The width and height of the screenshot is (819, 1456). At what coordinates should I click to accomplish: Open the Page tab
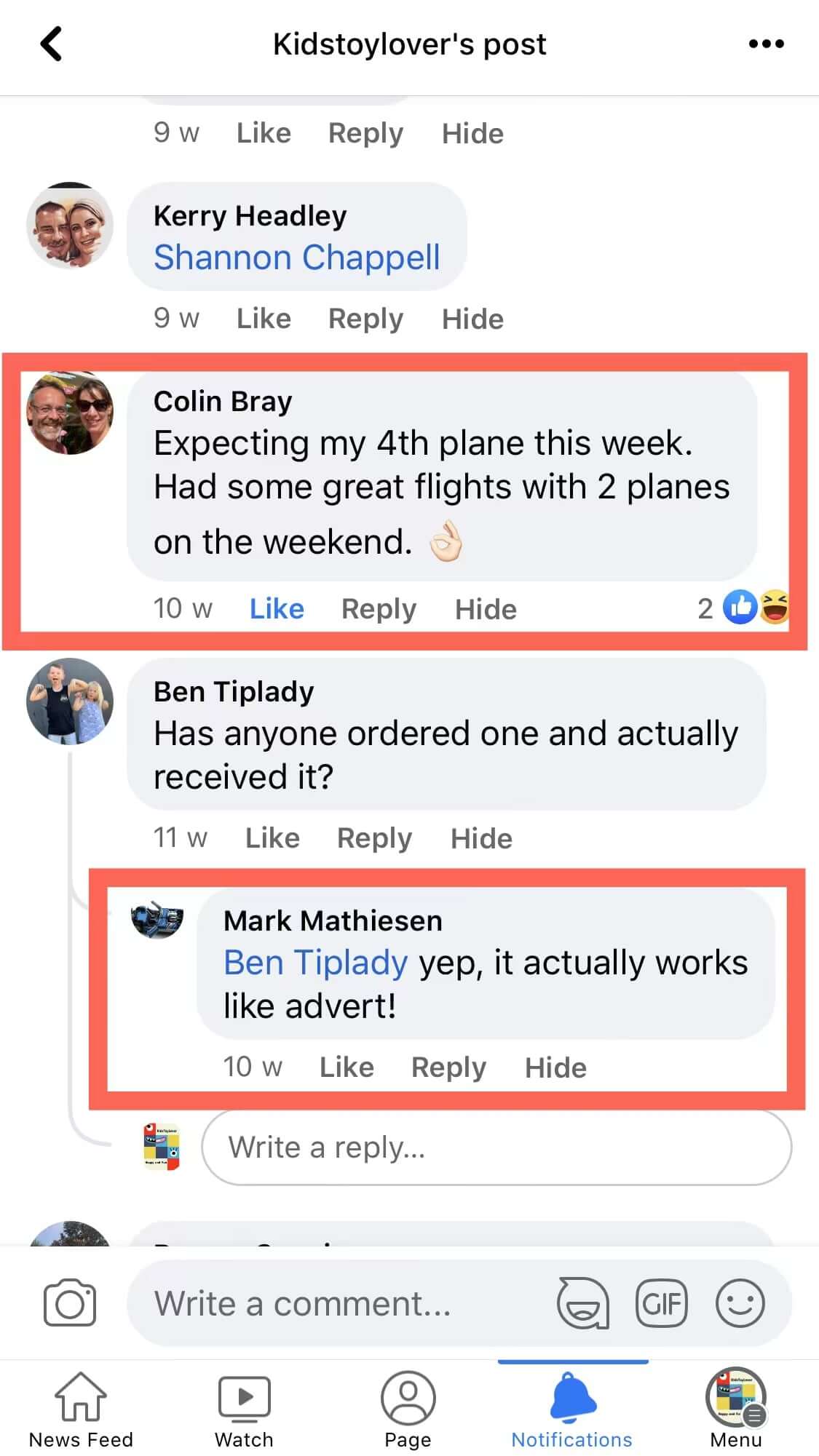point(408,1409)
